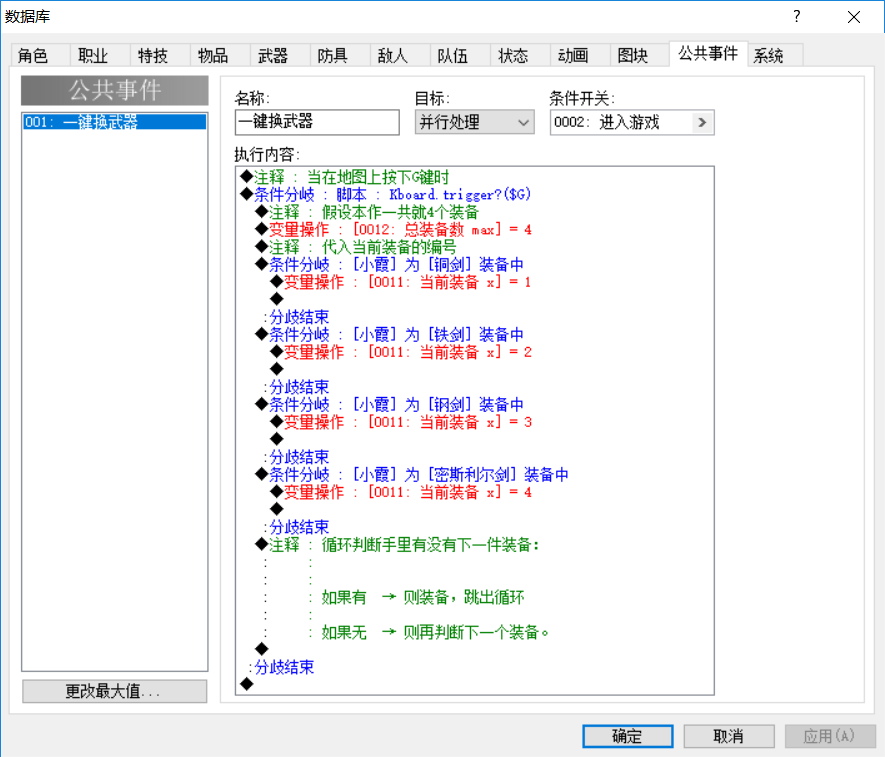Select variable line 总装备数 max = 4
Image resolution: width=885 pixels, height=757 pixels.
coord(393,229)
